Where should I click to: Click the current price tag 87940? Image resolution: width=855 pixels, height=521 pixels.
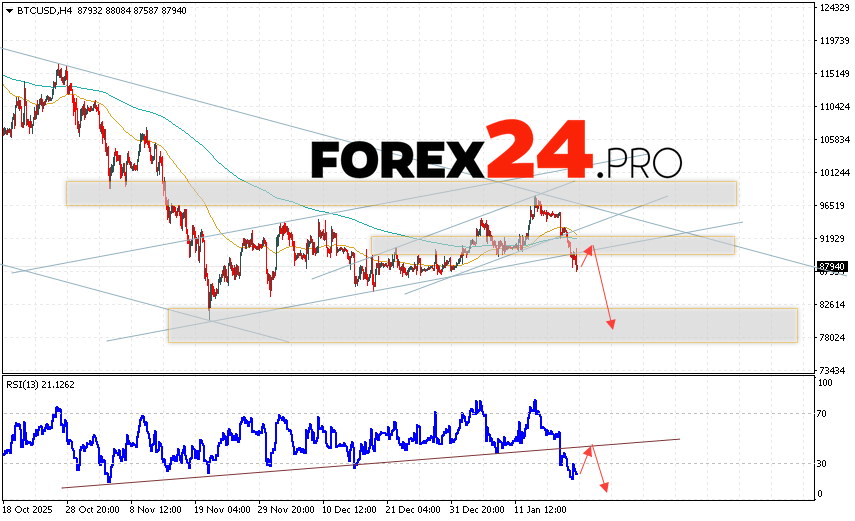coord(831,267)
